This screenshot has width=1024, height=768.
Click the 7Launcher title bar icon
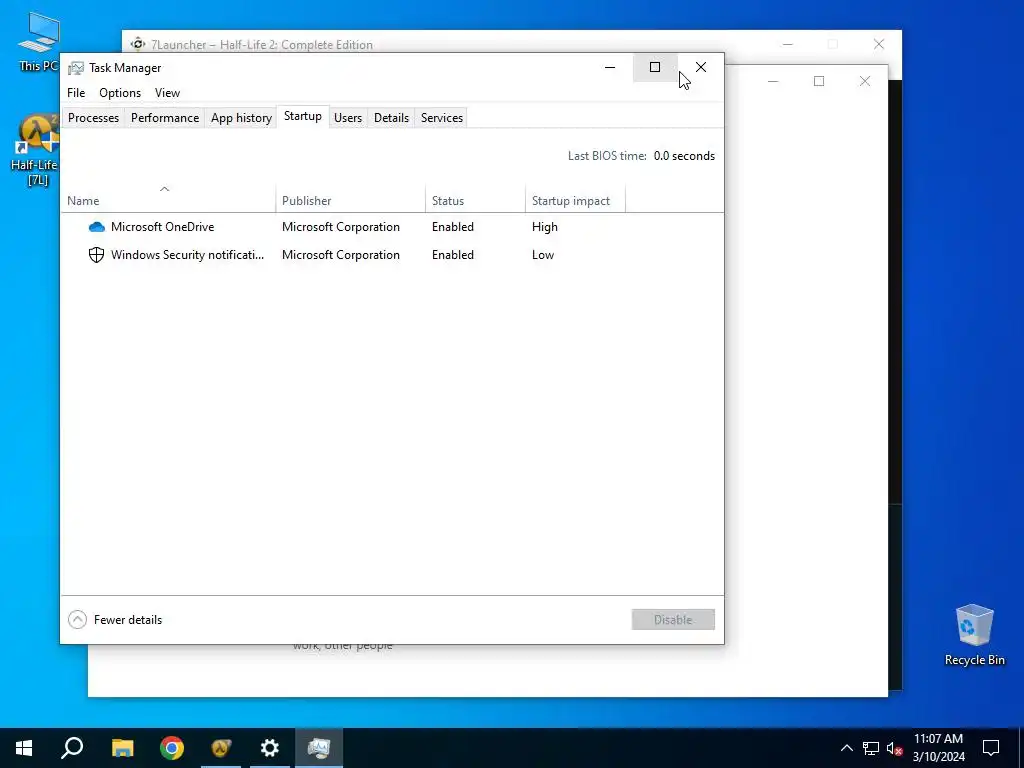[138, 44]
